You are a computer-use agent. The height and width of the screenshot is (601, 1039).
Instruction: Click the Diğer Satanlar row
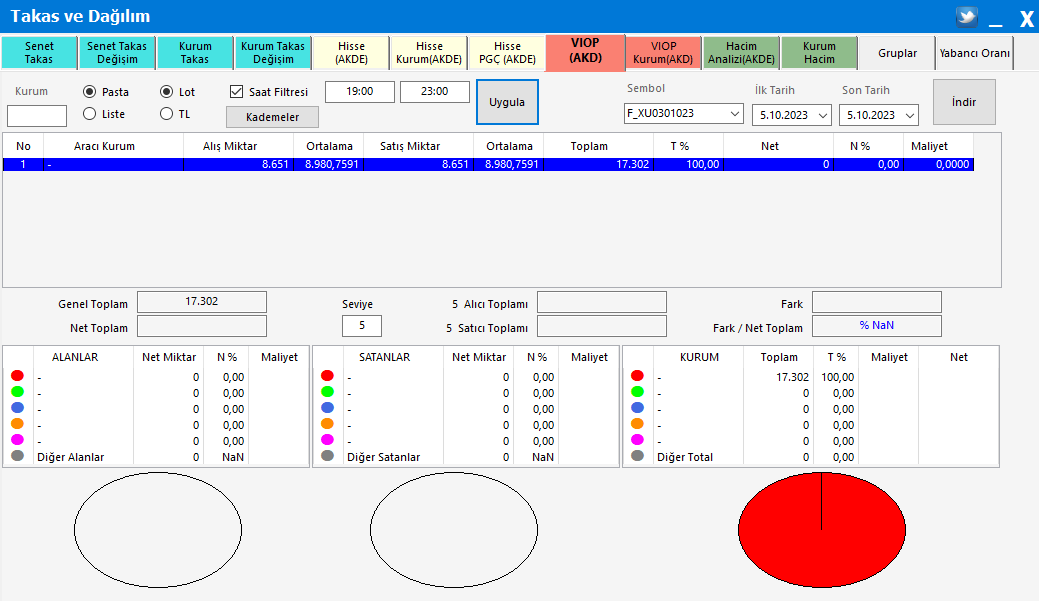(466, 457)
